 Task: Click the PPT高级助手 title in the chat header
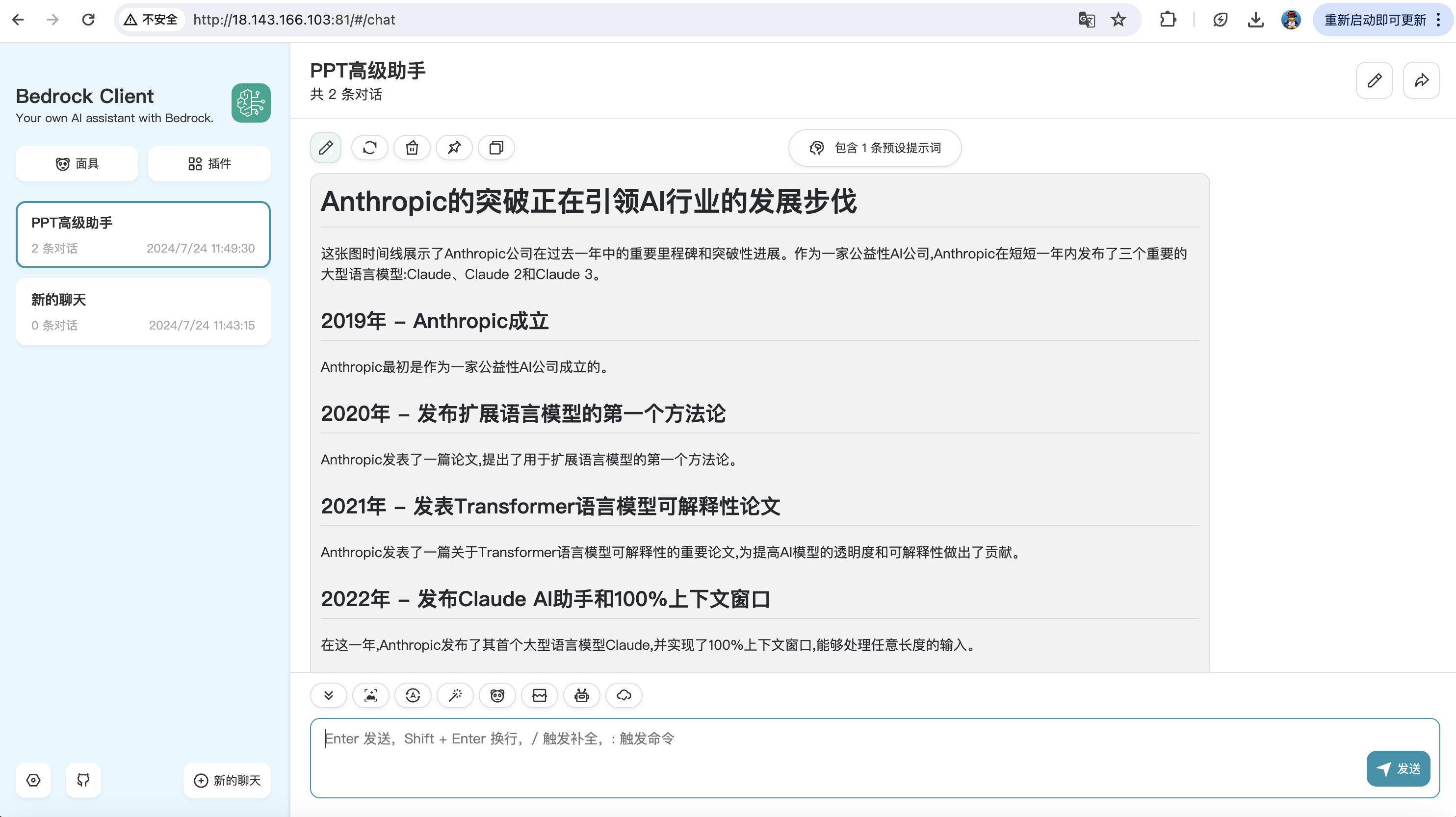[368, 71]
